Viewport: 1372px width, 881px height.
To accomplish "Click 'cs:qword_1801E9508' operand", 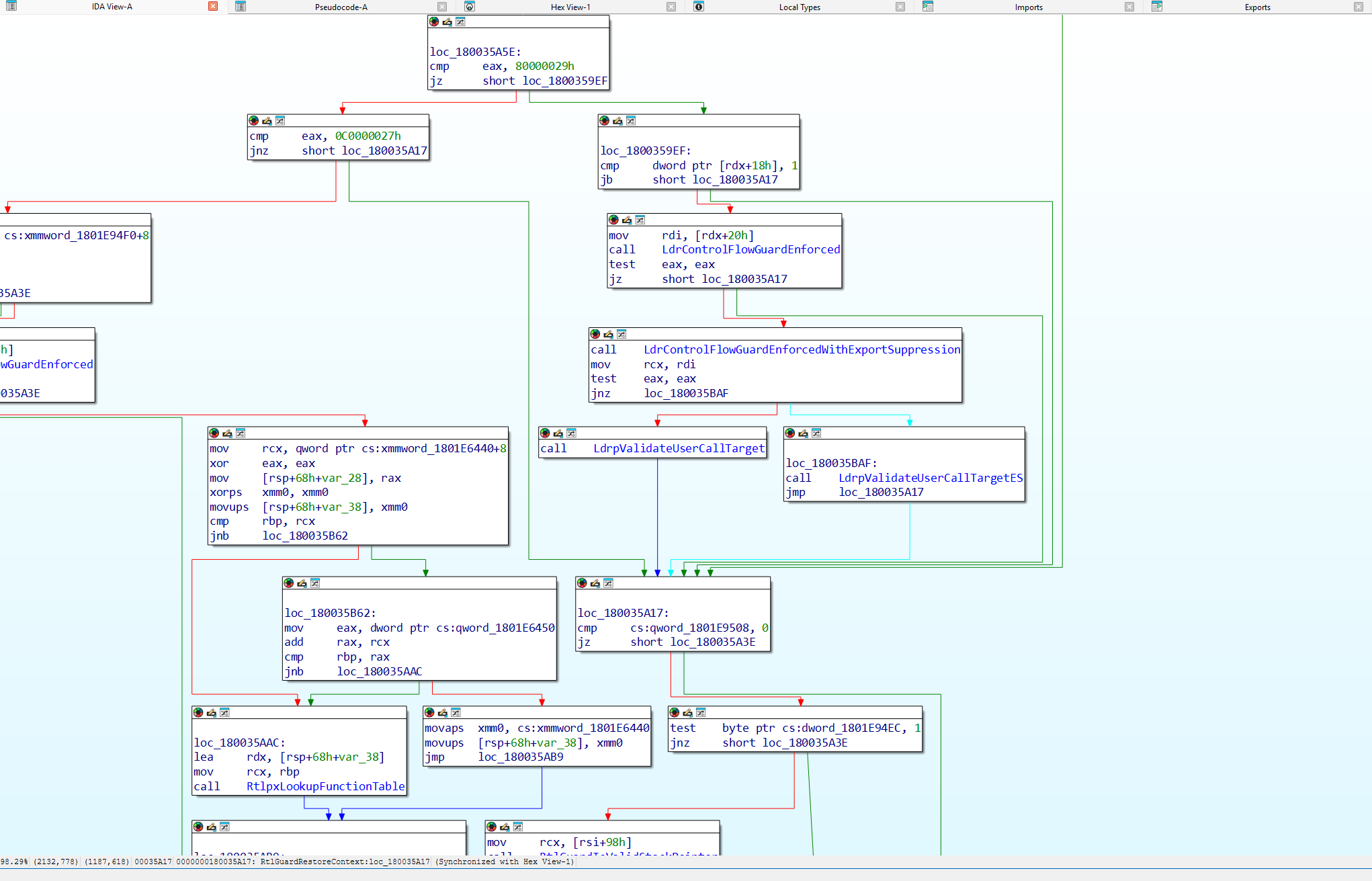I will coord(689,628).
